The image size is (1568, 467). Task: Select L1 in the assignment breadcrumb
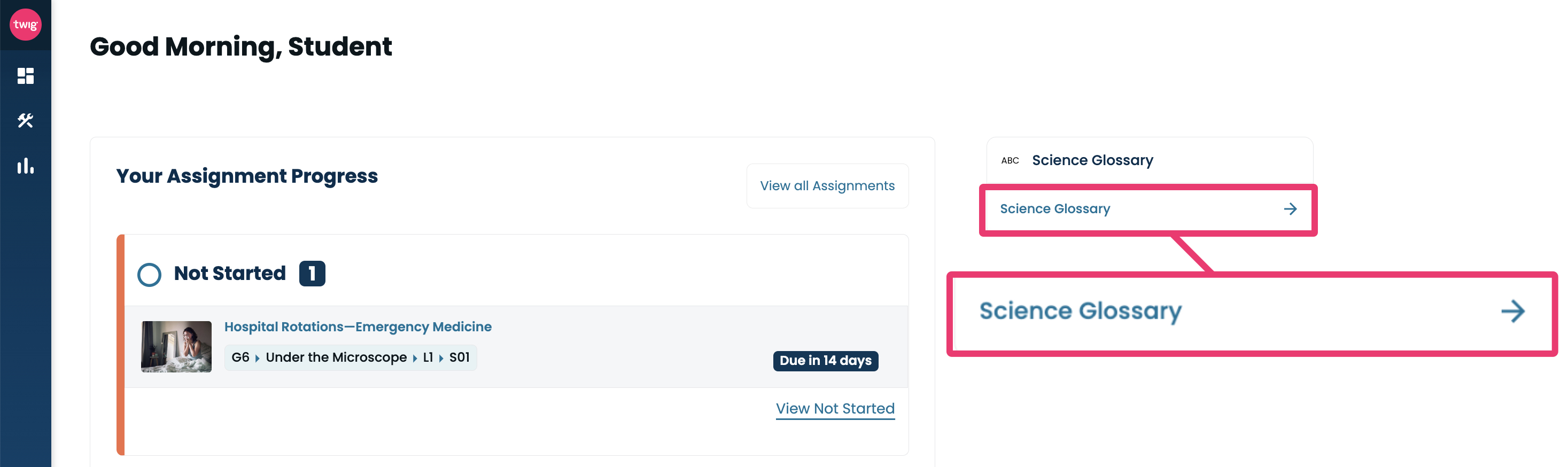pyautogui.click(x=428, y=357)
